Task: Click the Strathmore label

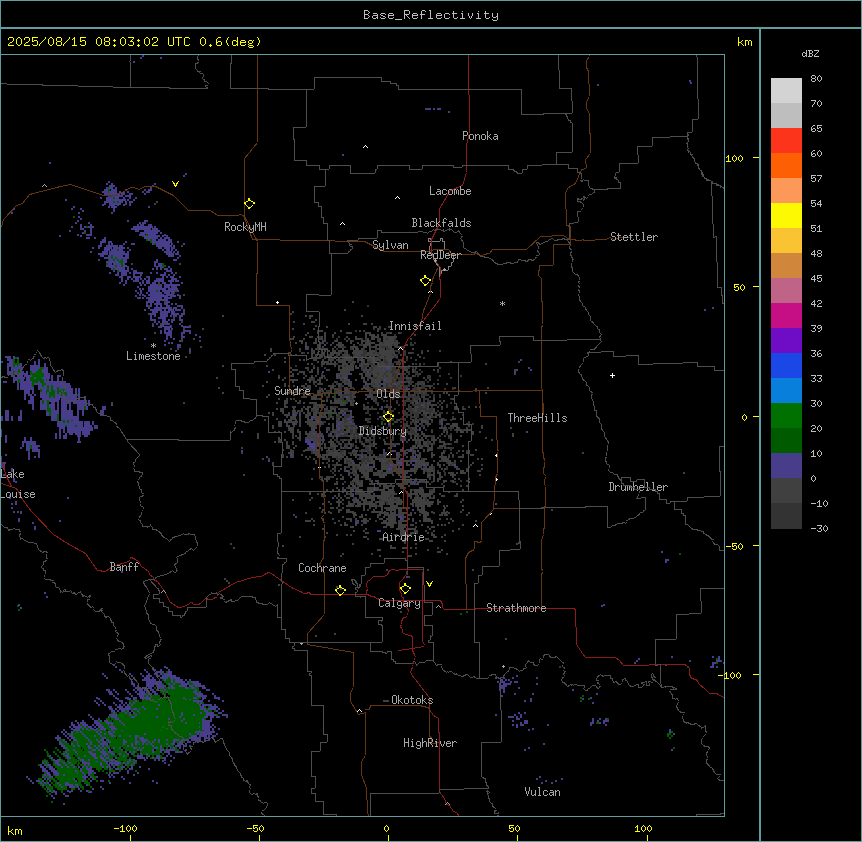Action: point(516,608)
